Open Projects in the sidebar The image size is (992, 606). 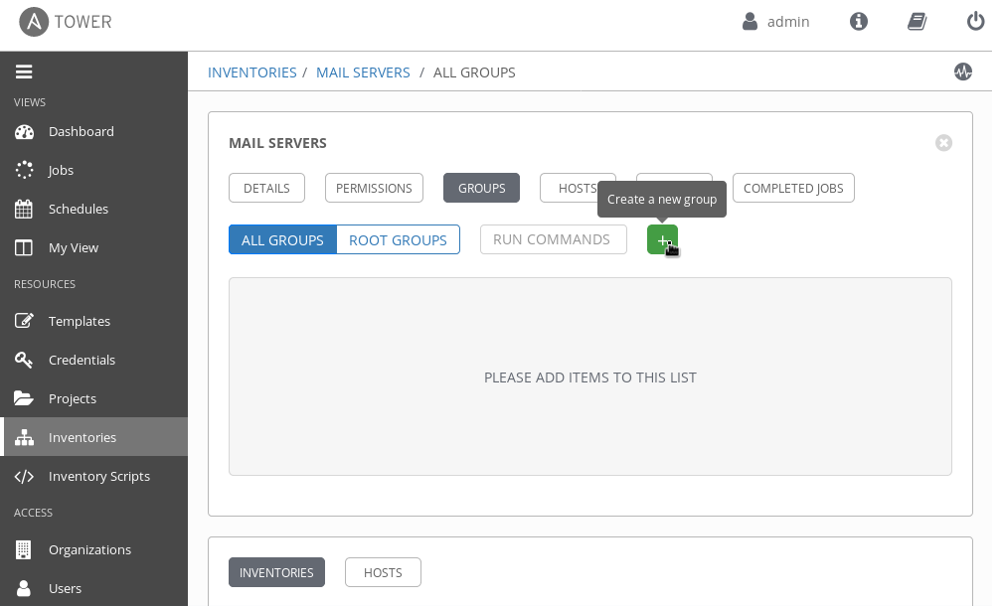[94, 399]
